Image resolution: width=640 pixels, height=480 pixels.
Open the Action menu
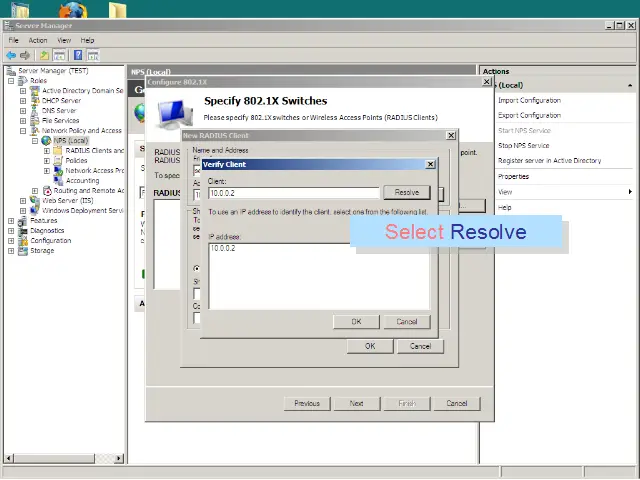point(38,40)
